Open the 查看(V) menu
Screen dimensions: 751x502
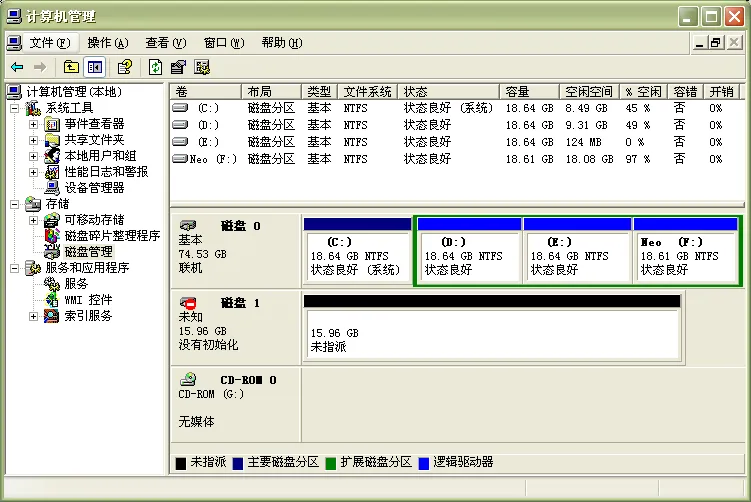166,43
